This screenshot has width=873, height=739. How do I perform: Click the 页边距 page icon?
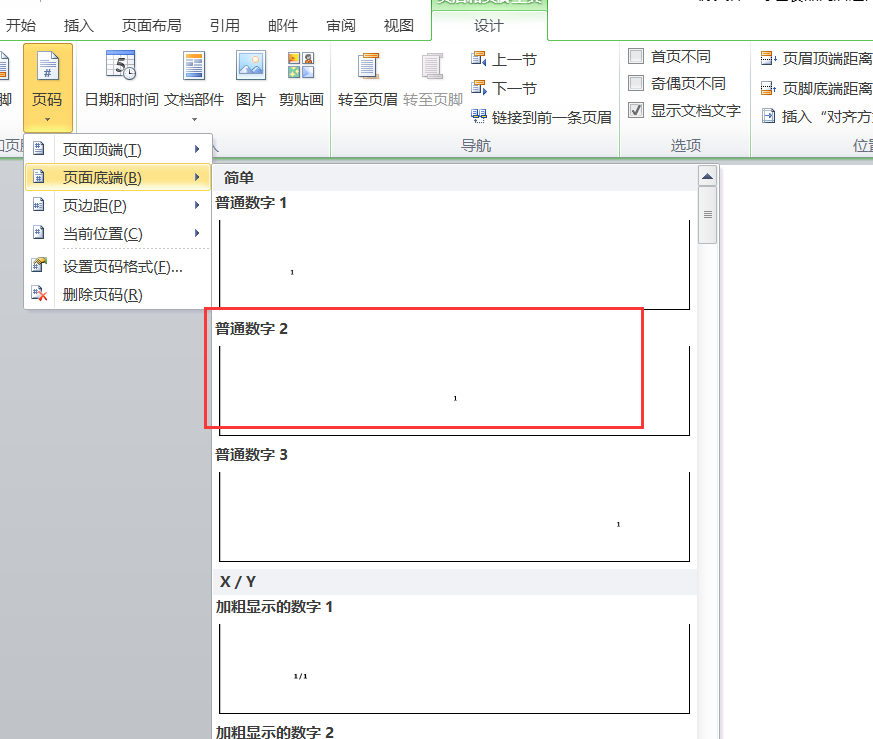[38, 204]
